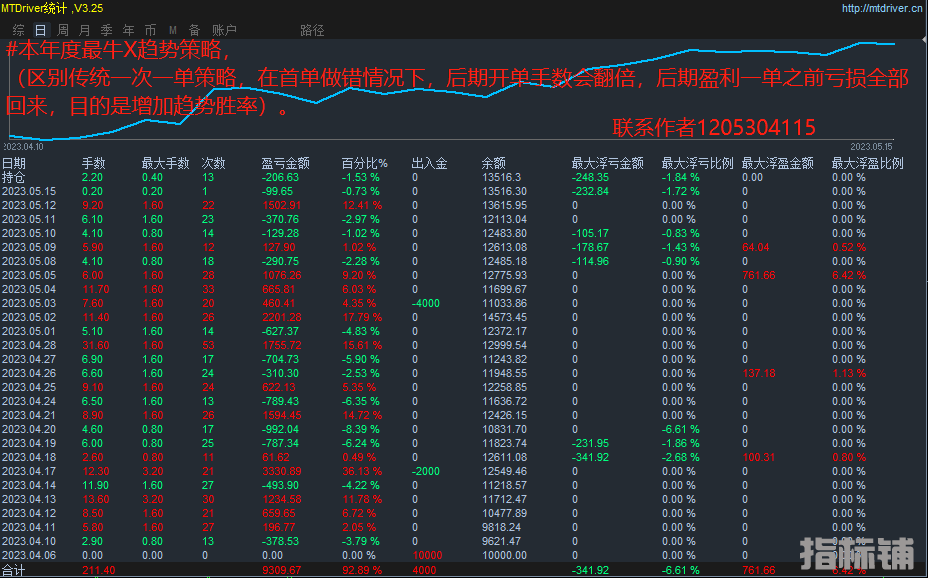Open the 备 notes tab
The height and width of the screenshot is (578, 928).
[x=195, y=30]
